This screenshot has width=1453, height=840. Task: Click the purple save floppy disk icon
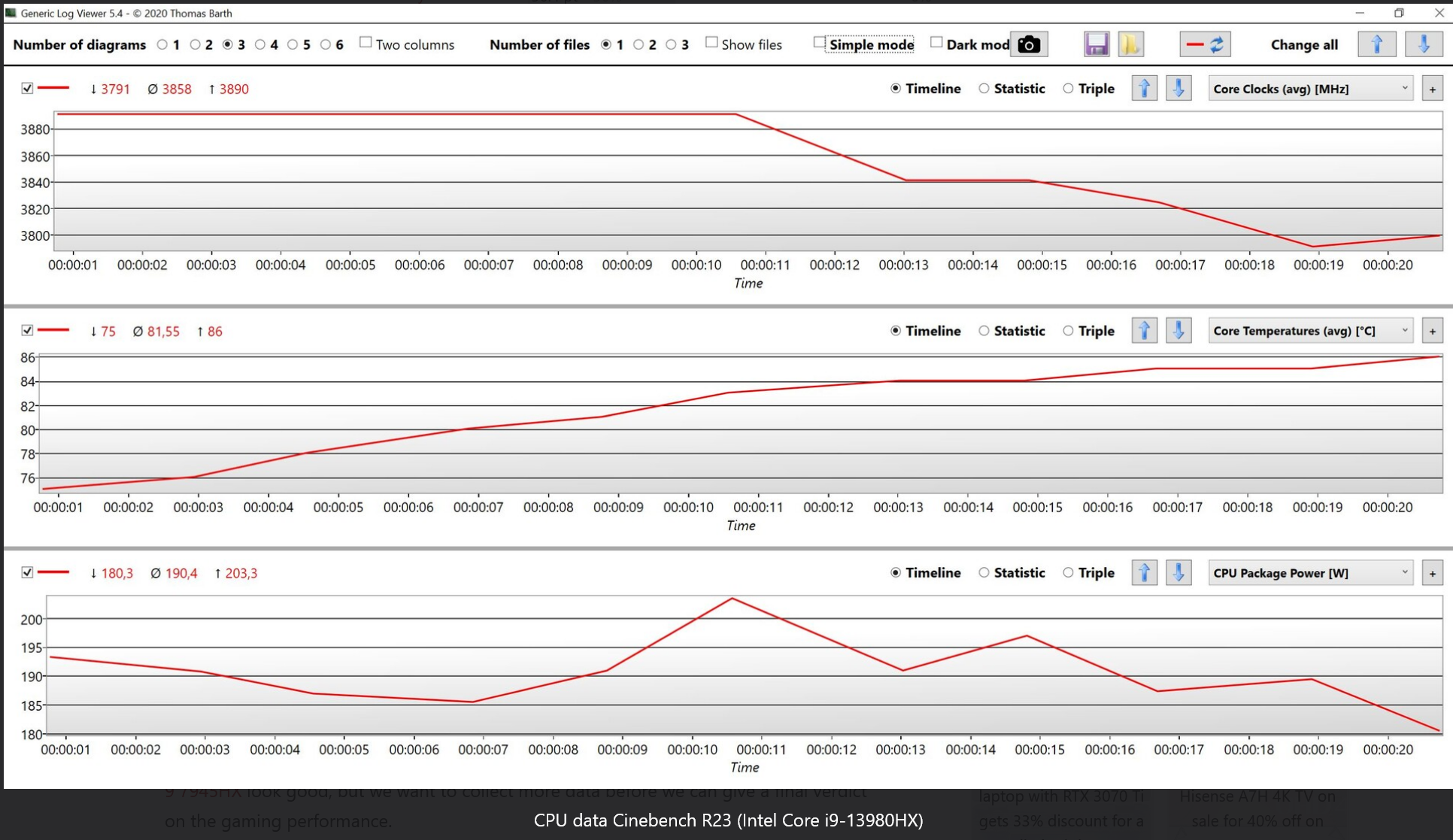pyautogui.click(x=1096, y=44)
